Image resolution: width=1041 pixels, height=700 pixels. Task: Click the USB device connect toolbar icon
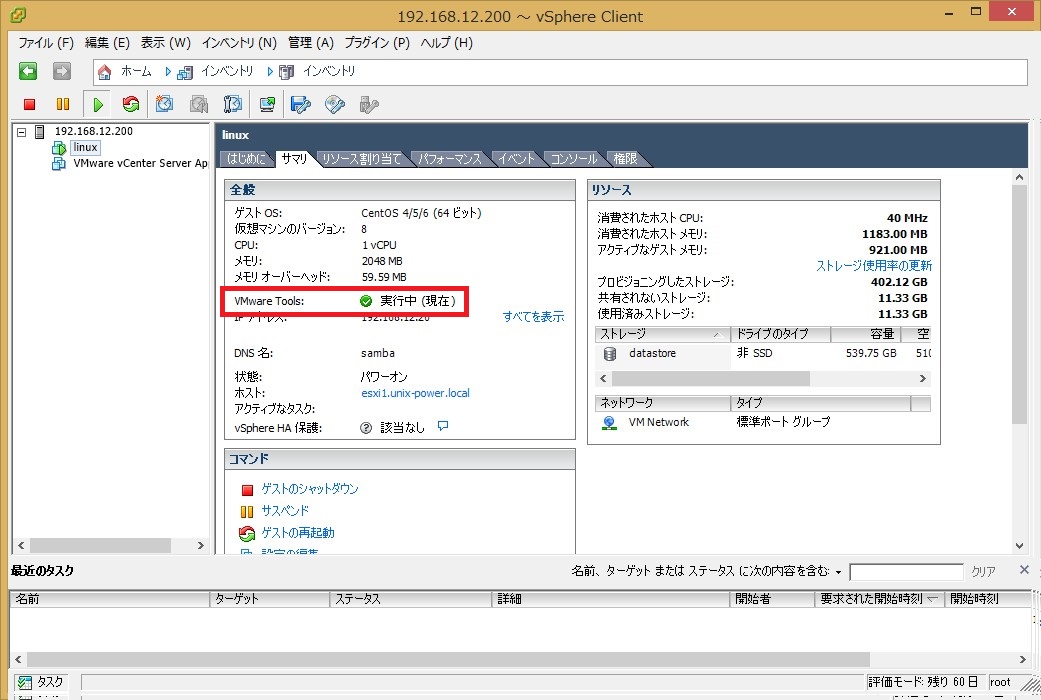coord(369,104)
